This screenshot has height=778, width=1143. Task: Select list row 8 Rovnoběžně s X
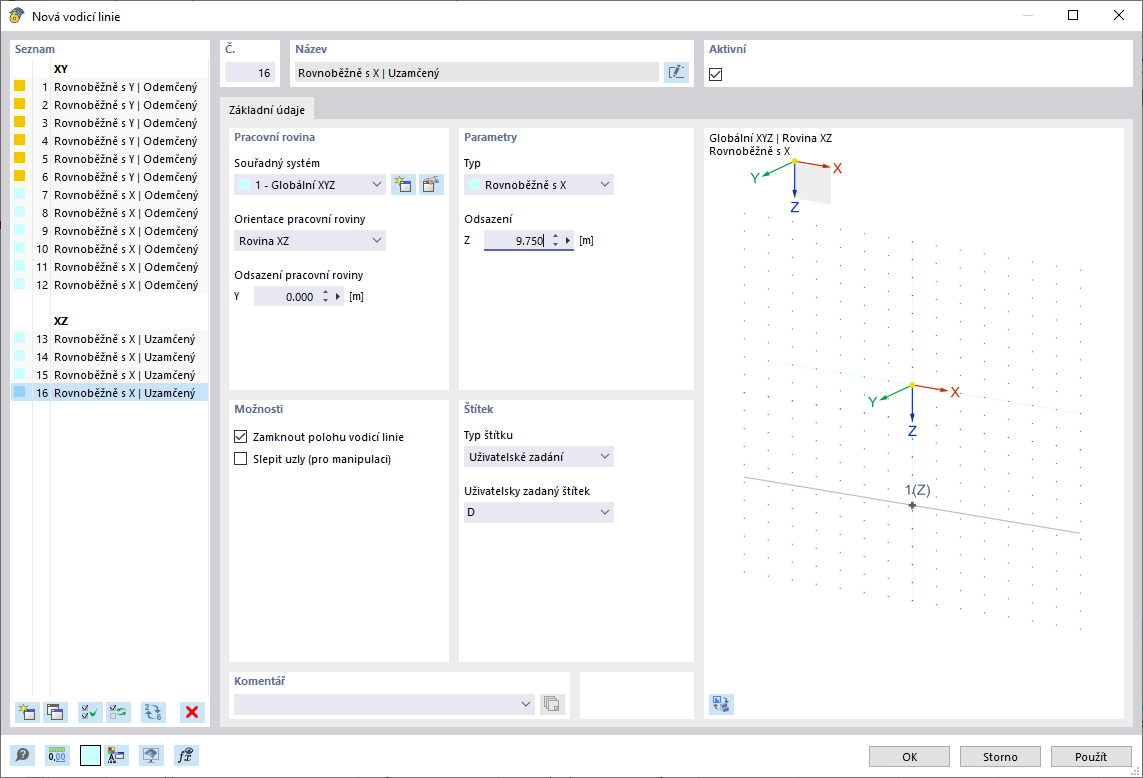click(x=110, y=213)
